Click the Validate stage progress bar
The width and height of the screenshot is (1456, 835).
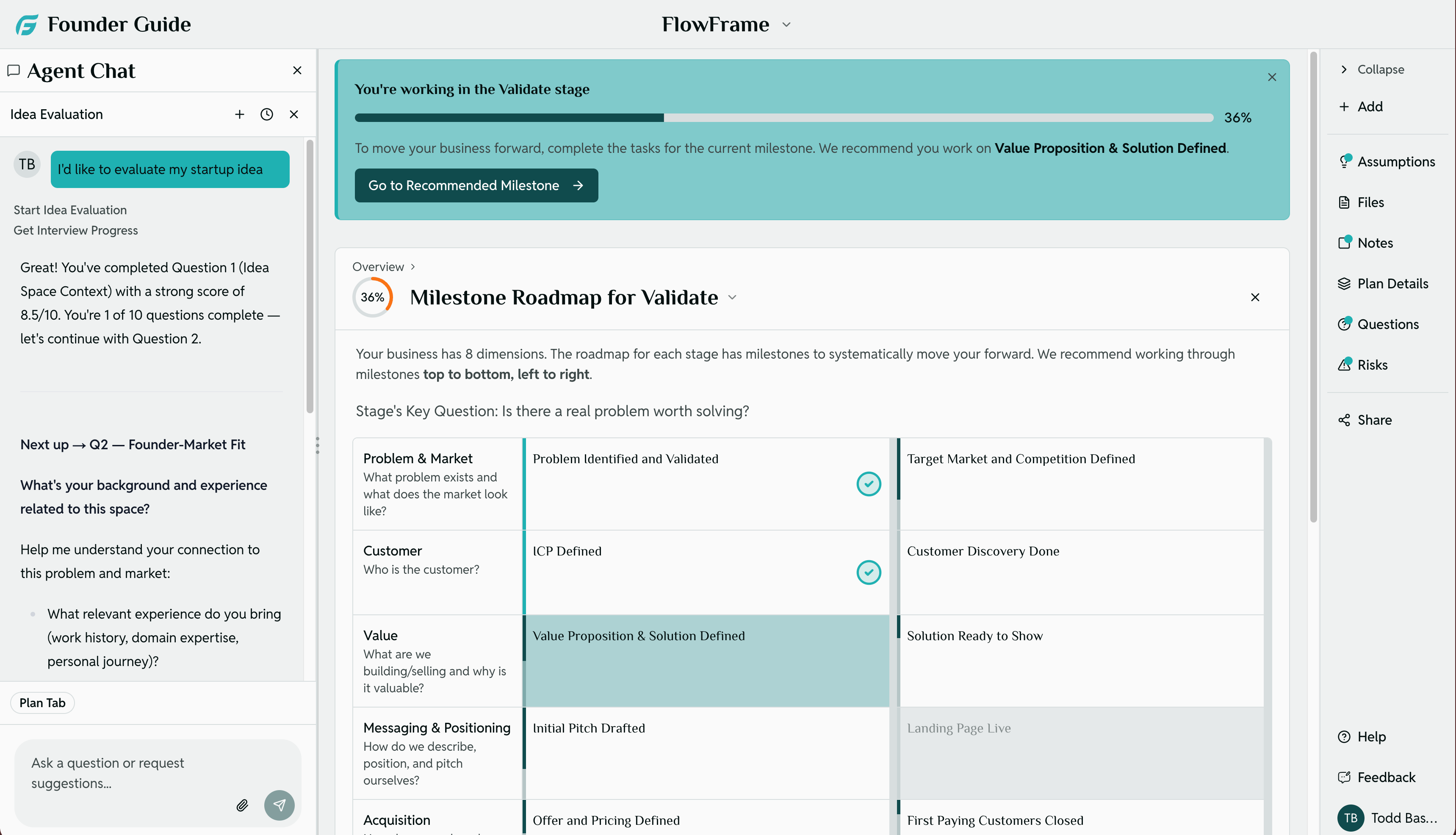783,118
